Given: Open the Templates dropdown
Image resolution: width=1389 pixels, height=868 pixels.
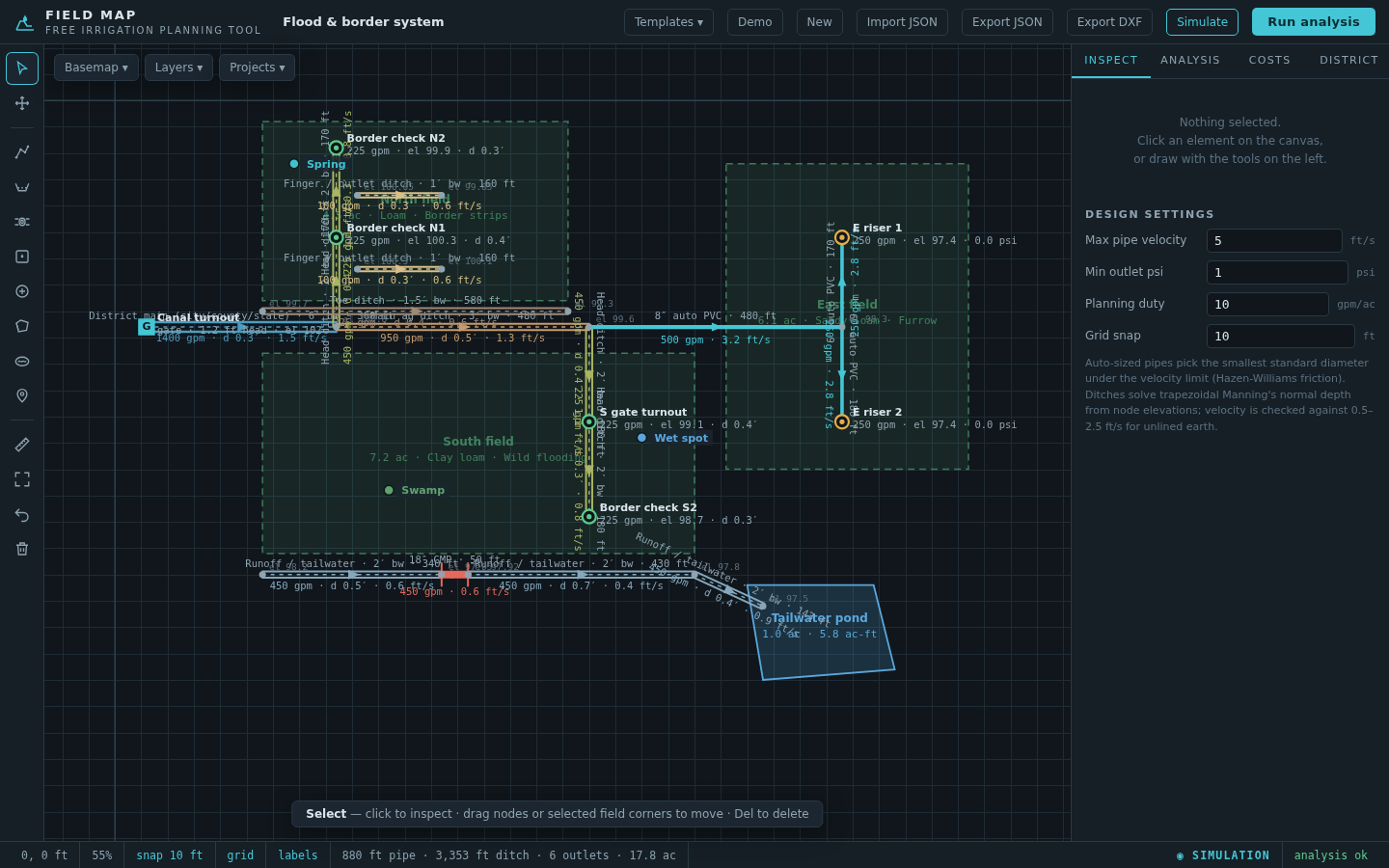Looking at the screenshot, I should (x=668, y=22).
